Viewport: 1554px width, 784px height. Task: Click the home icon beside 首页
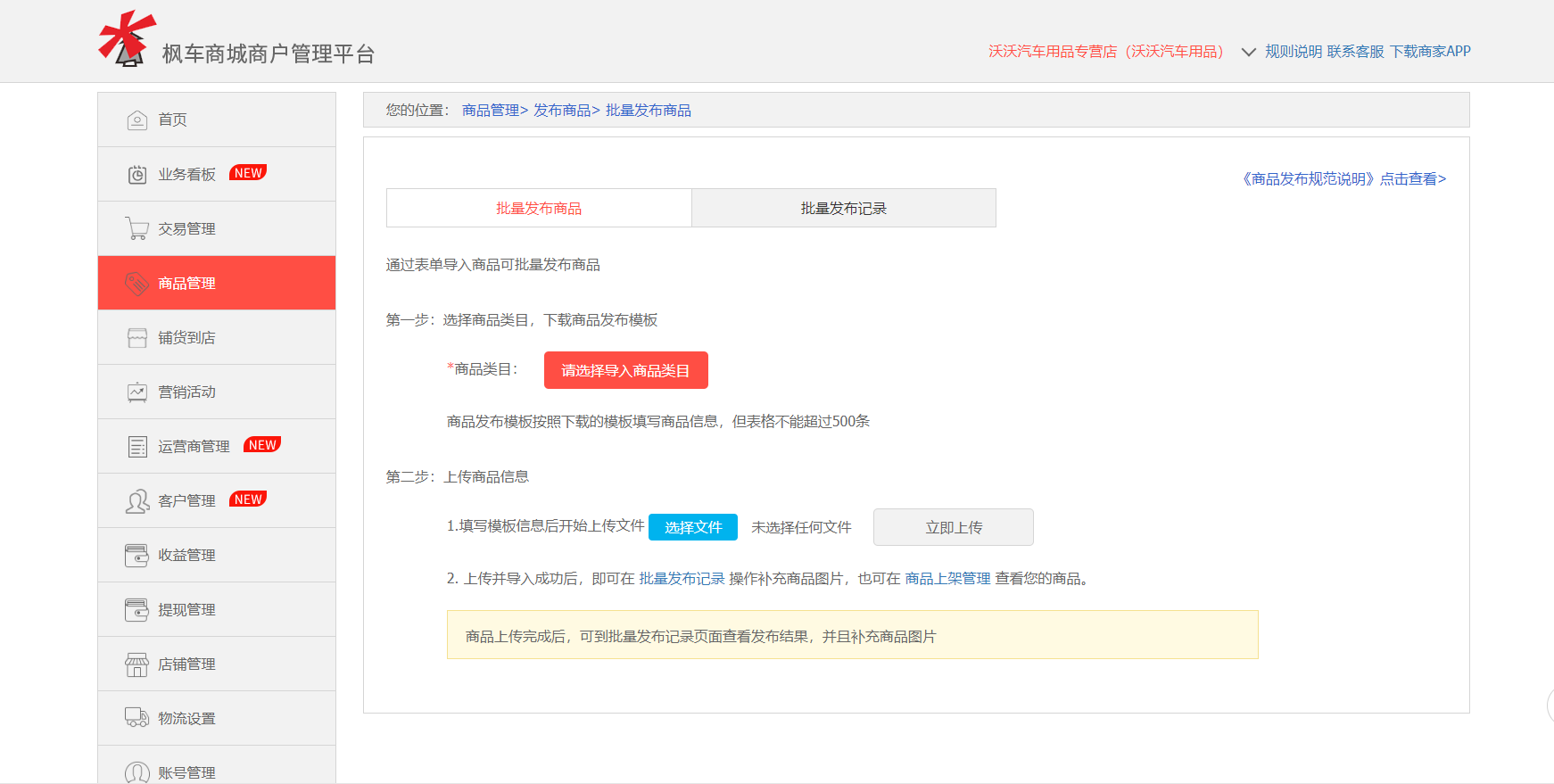click(136, 120)
